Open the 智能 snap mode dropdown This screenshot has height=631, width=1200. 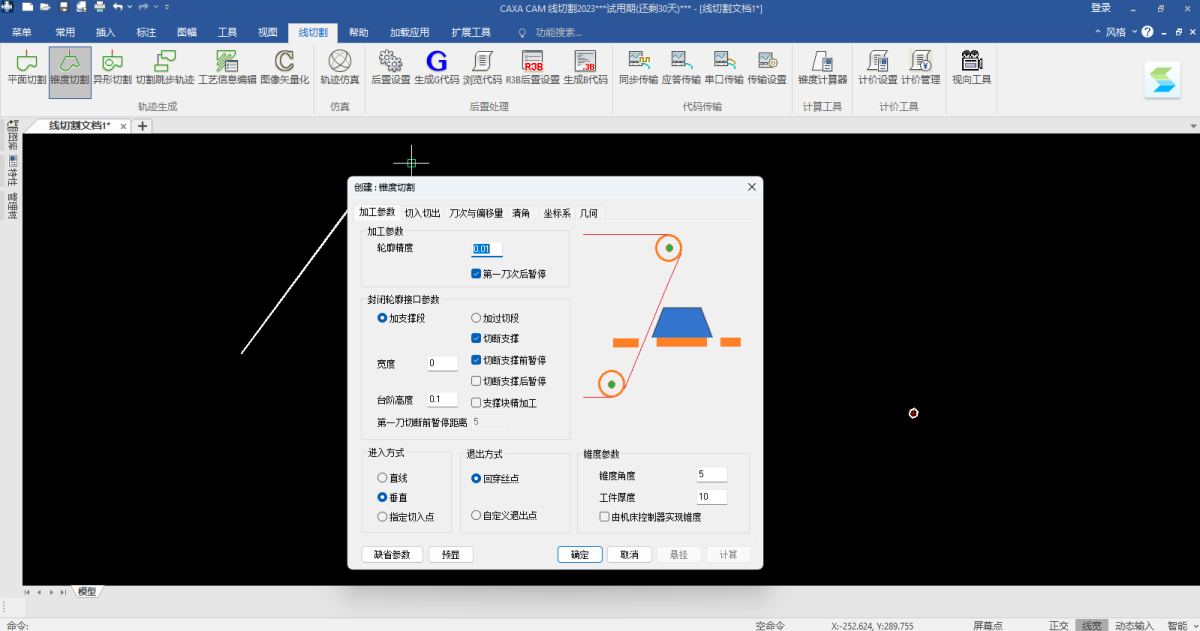[1175, 625]
